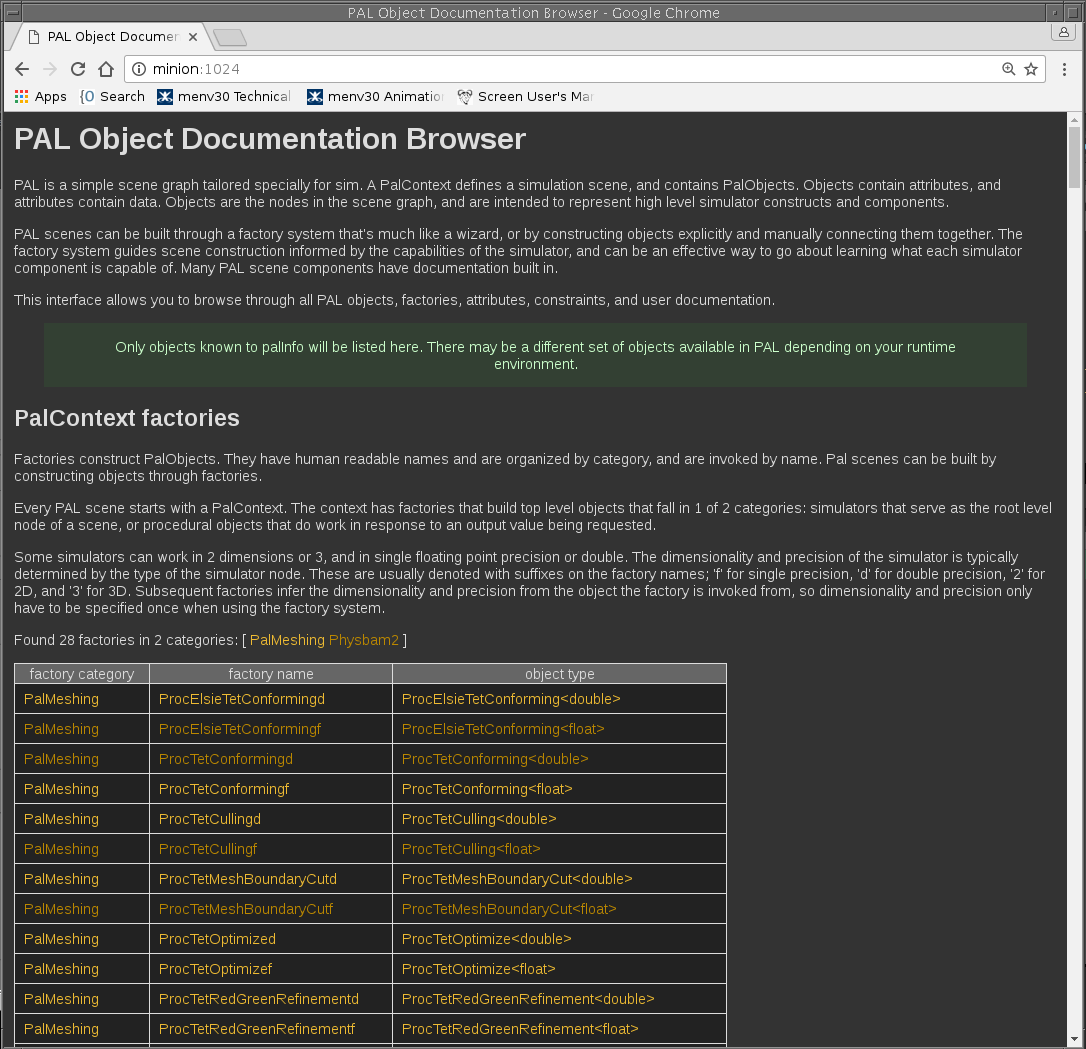Reload the page with refresh icon
Screen dimensions: 1086x1049
pos(78,69)
